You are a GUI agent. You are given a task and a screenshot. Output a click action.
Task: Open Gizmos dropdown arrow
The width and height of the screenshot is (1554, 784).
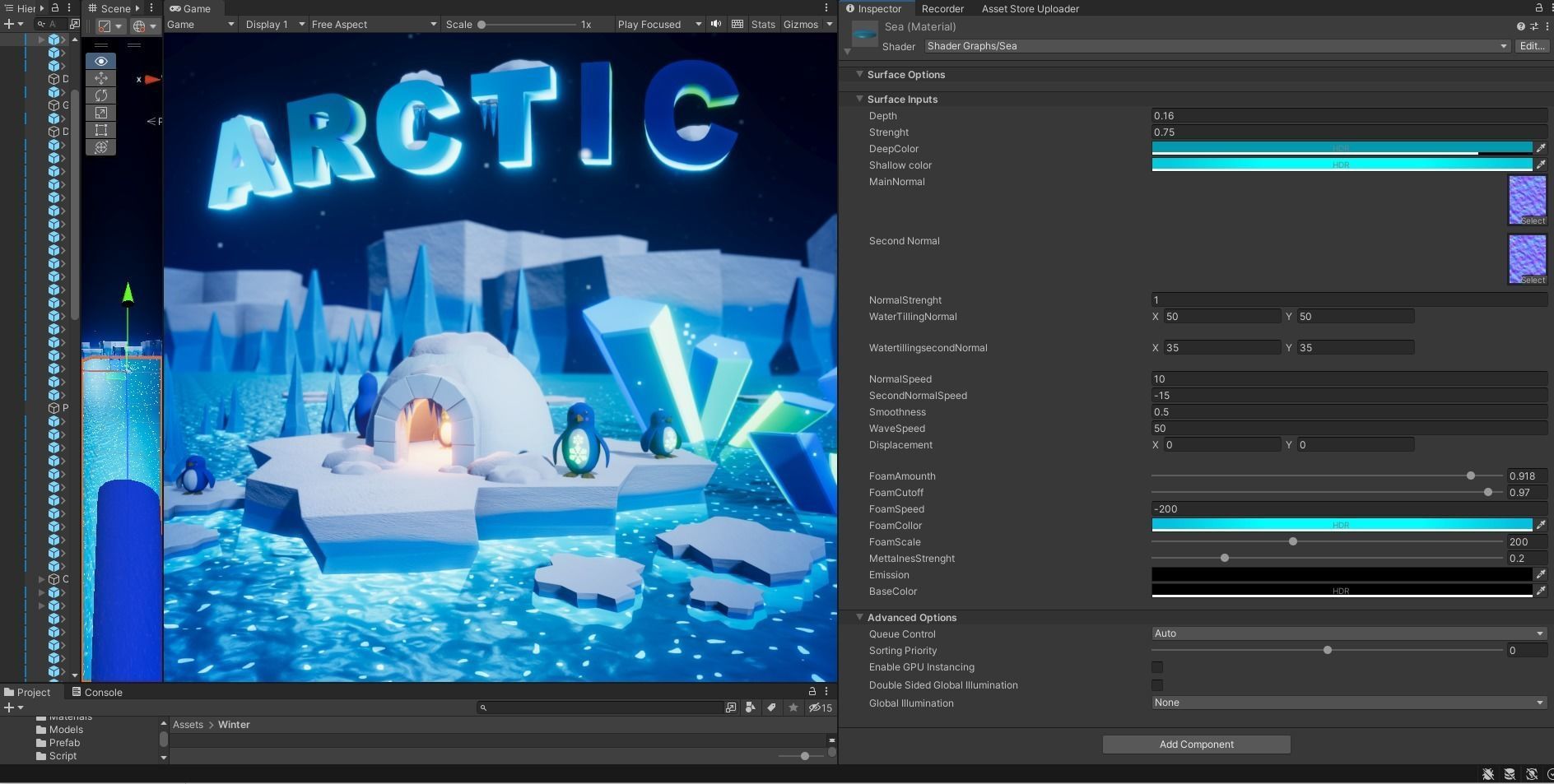click(830, 24)
